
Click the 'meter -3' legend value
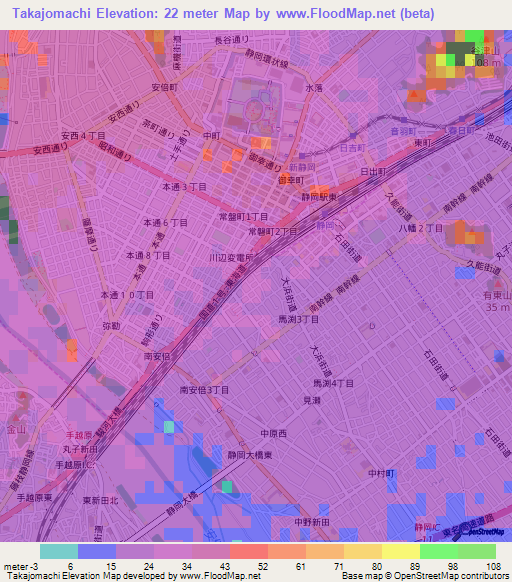pyautogui.click(x=21, y=567)
